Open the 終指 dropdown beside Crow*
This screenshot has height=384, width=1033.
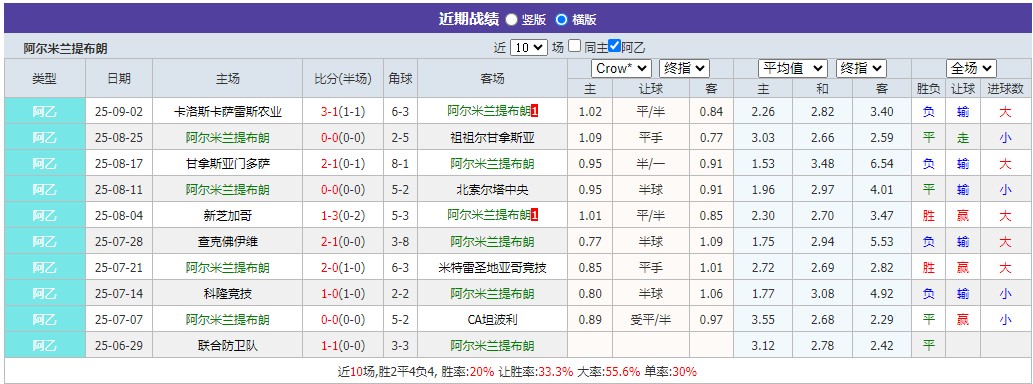point(684,69)
